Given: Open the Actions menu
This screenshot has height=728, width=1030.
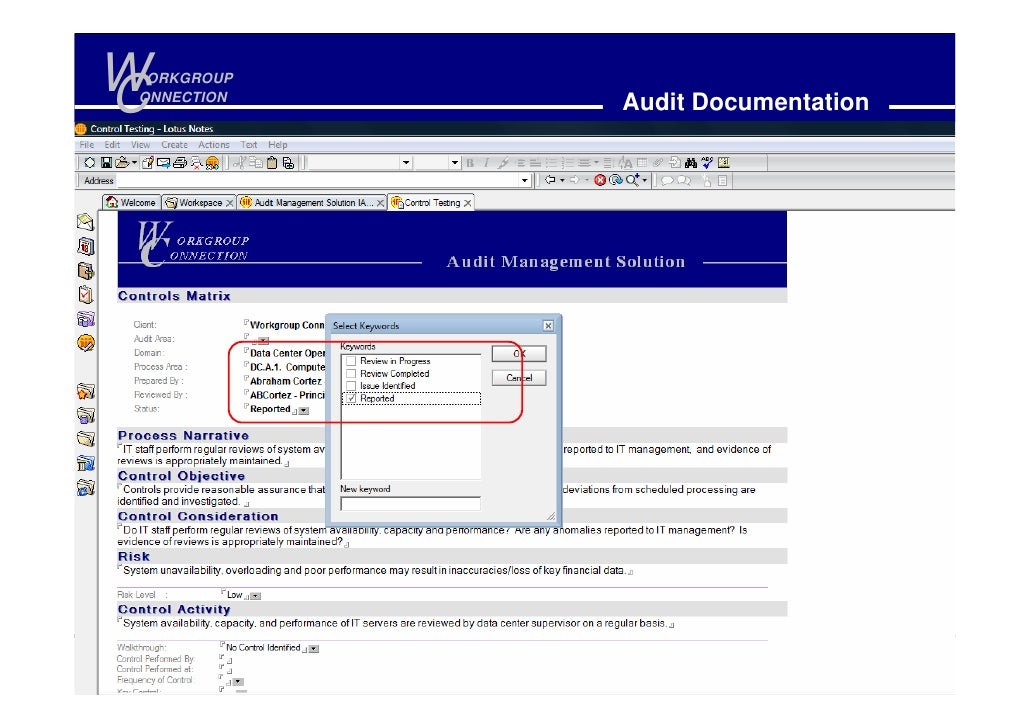Looking at the screenshot, I should click(214, 145).
